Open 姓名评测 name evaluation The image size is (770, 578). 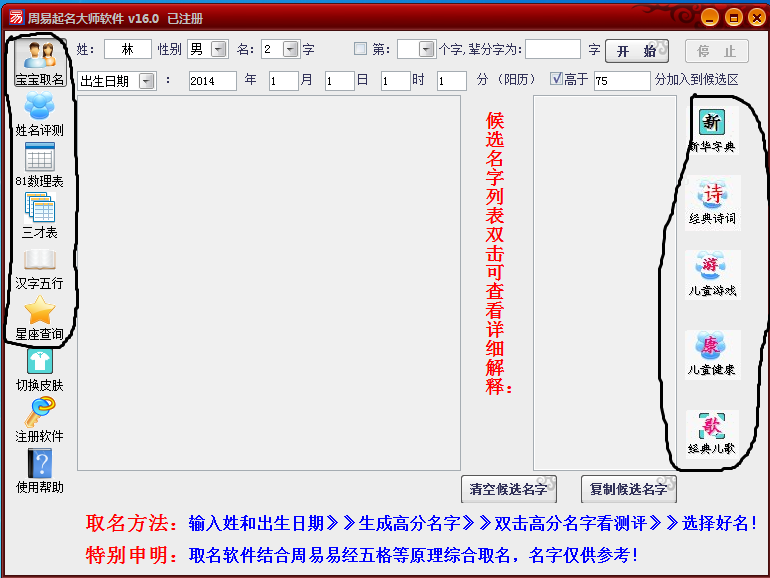pyautogui.click(x=39, y=112)
